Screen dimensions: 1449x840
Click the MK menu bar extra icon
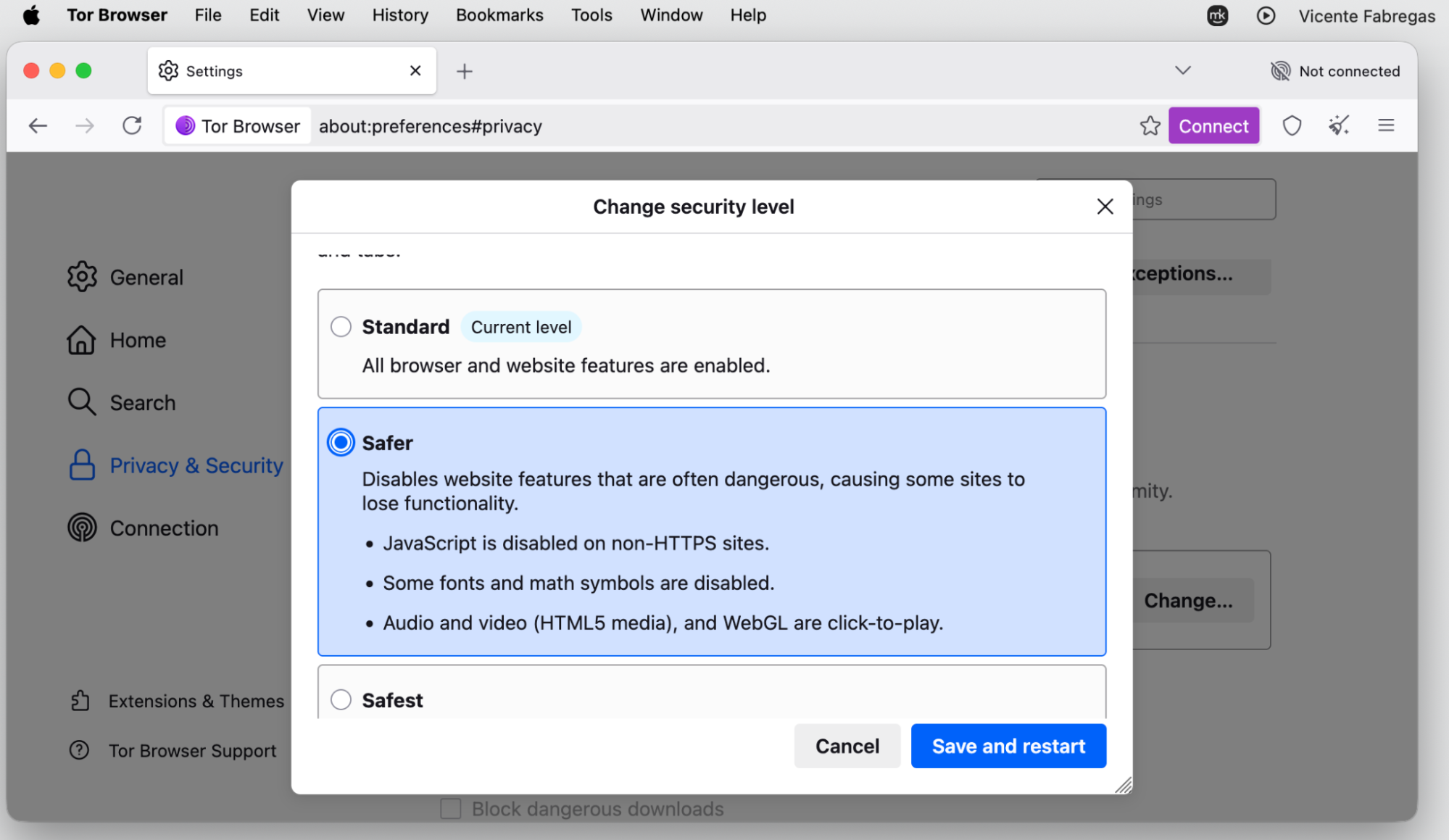click(1217, 15)
